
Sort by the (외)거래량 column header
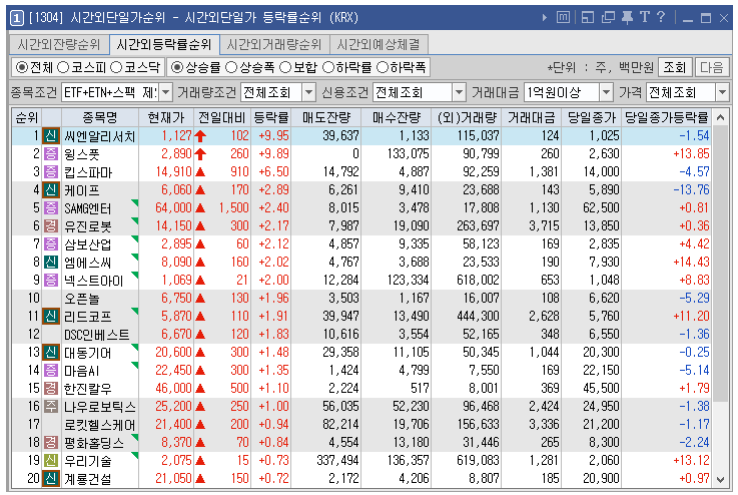tap(467, 117)
